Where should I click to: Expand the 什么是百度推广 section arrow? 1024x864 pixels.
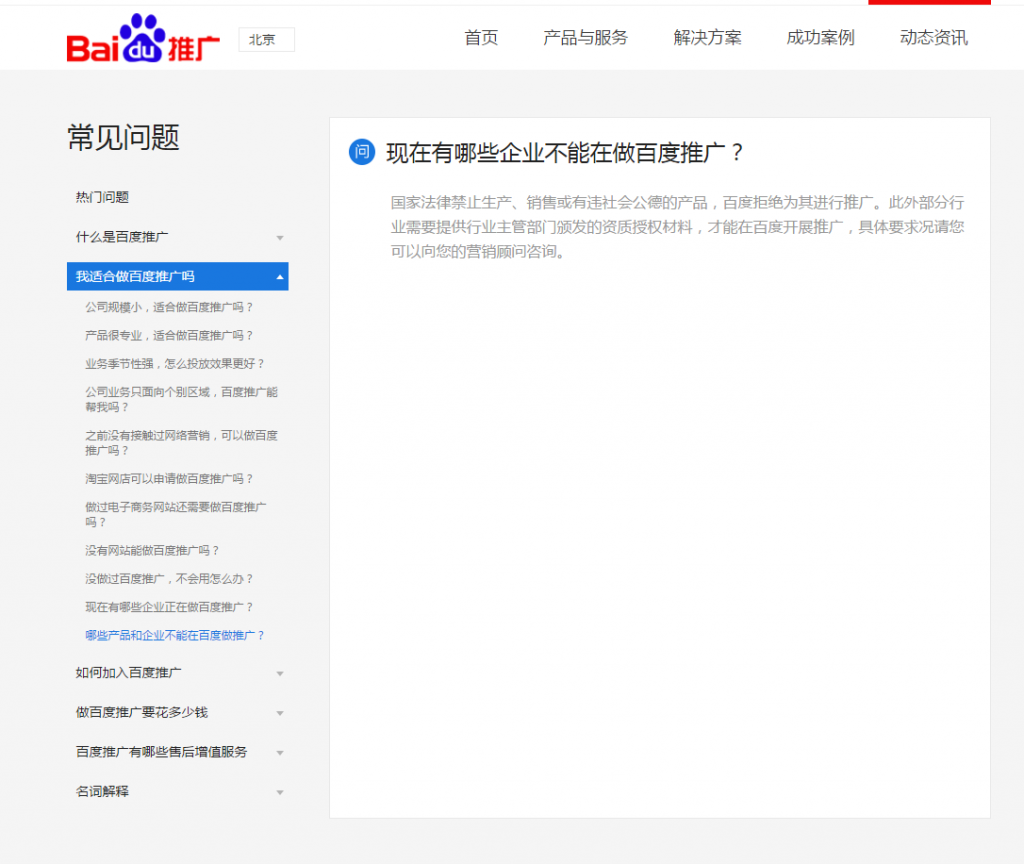pyautogui.click(x=280, y=238)
